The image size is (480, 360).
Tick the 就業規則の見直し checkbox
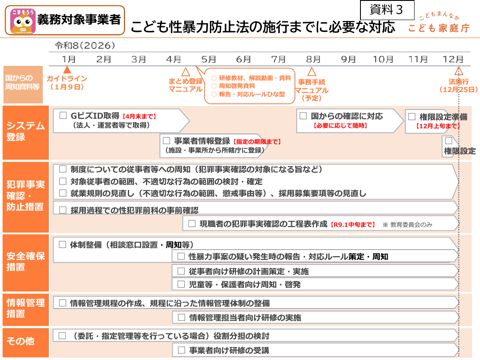click(x=63, y=193)
